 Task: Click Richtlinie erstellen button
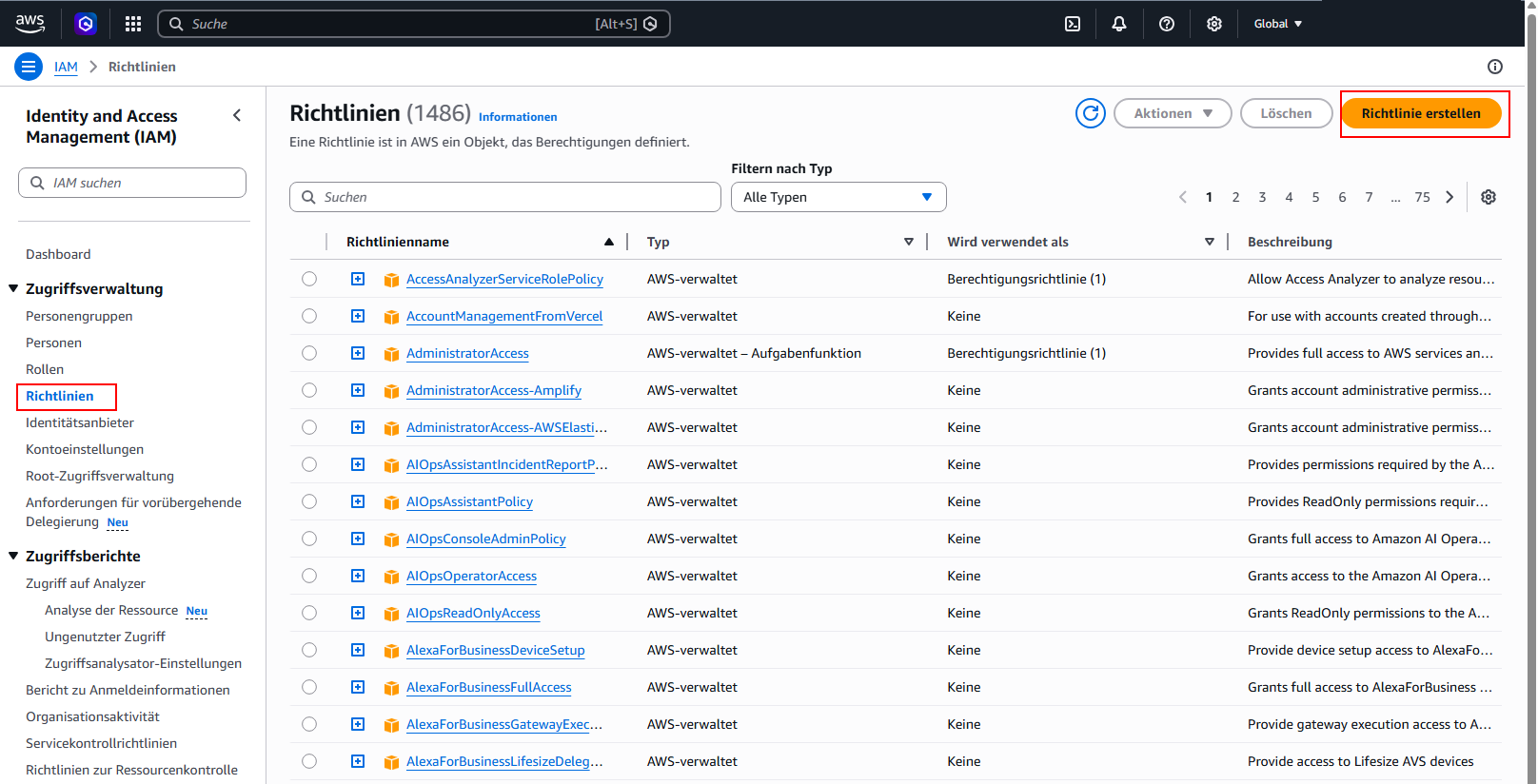(1421, 113)
